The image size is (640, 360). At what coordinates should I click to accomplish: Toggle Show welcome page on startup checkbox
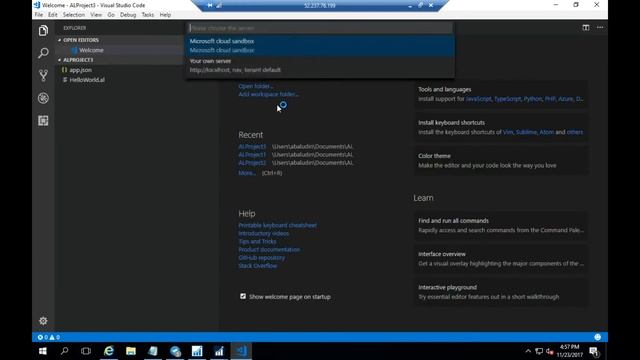point(243,296)
